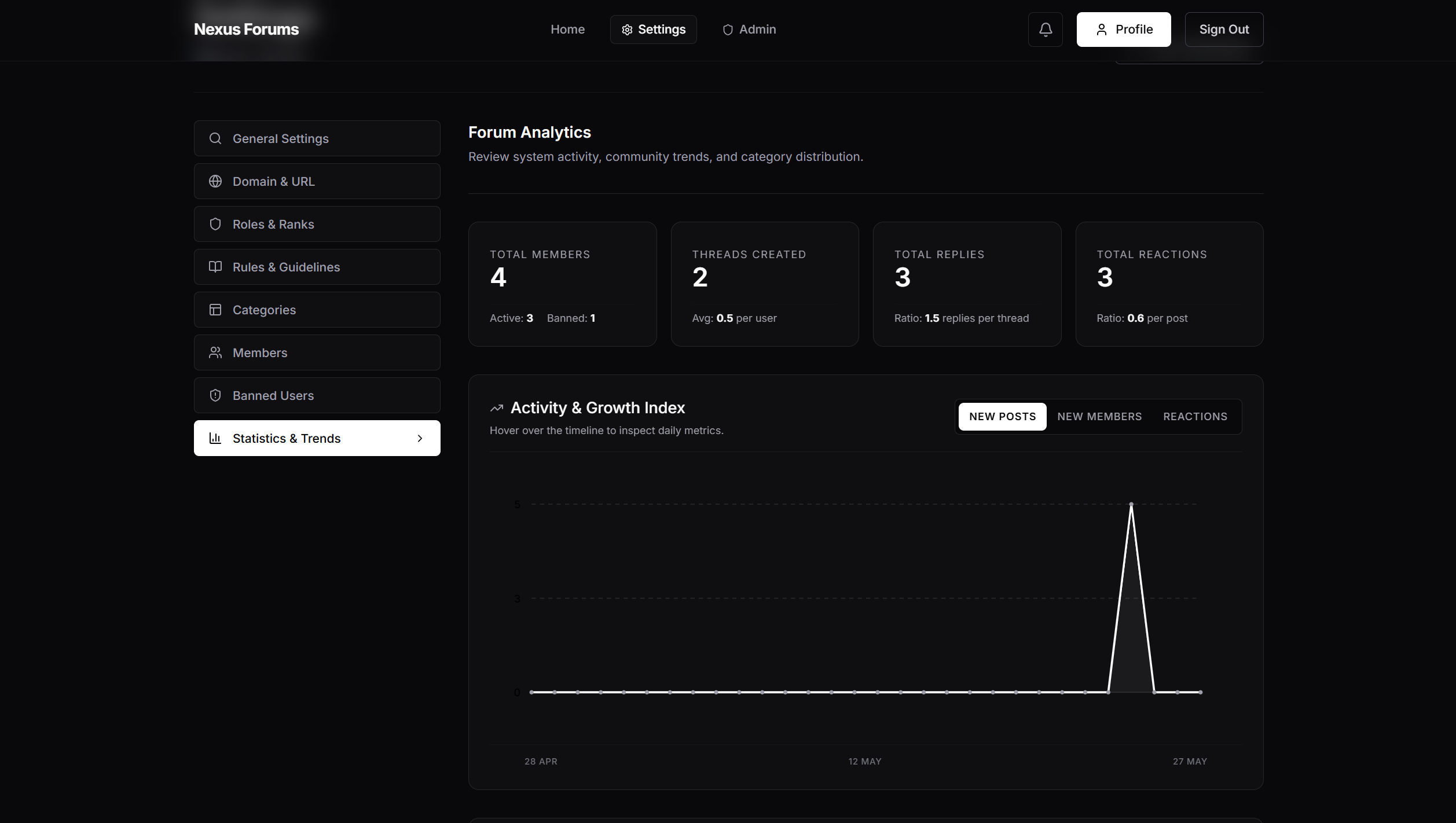Screen dimensions: 1456x823
Task: Click the notification bell icon
Action: click(x=1045, y=30)
